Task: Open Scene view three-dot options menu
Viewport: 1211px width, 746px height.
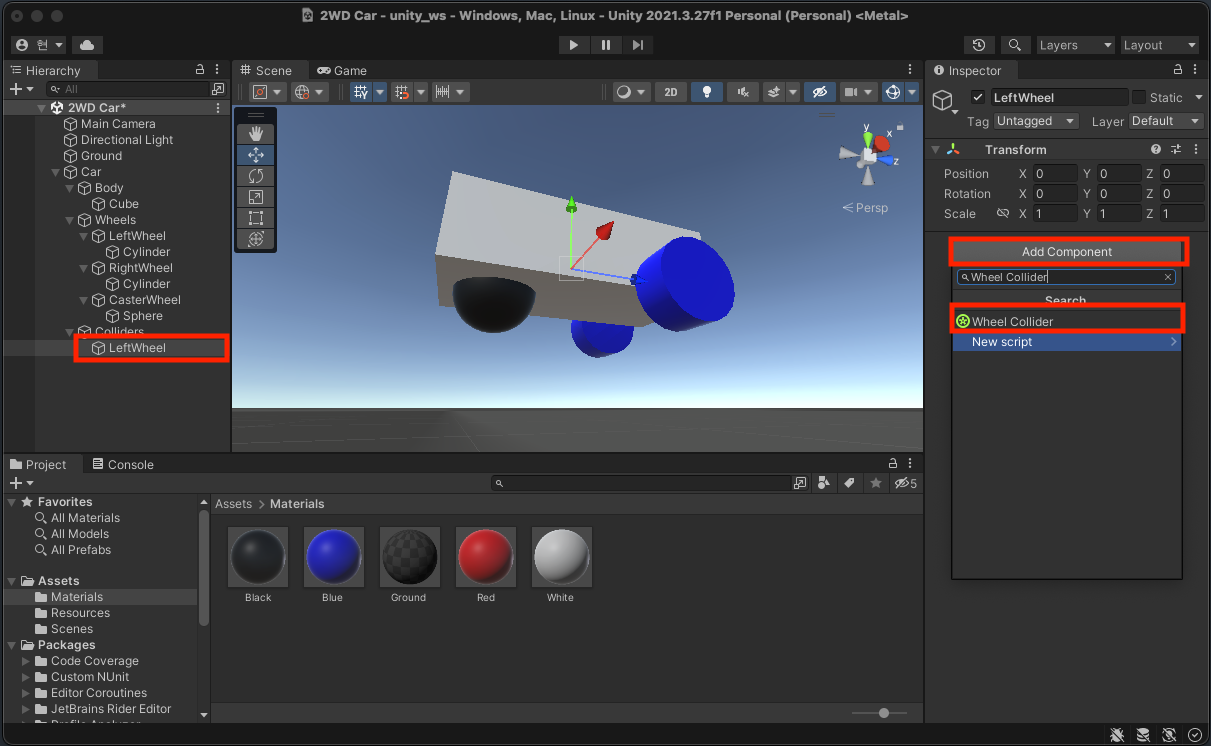Action: [910, 70]
